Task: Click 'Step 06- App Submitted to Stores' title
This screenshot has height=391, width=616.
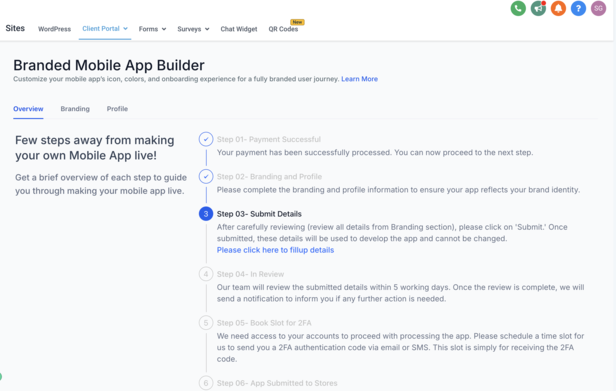Action: (277, 383)
